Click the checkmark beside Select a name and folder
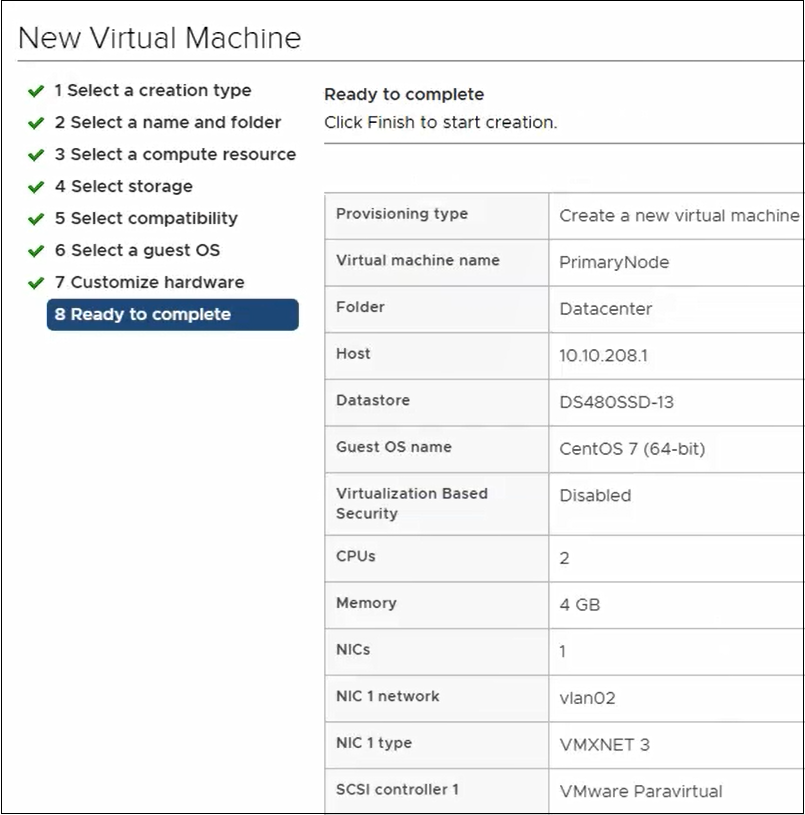The height and width of the screenshot is (815, 805). pyautogui.click(x=34, y=122)
